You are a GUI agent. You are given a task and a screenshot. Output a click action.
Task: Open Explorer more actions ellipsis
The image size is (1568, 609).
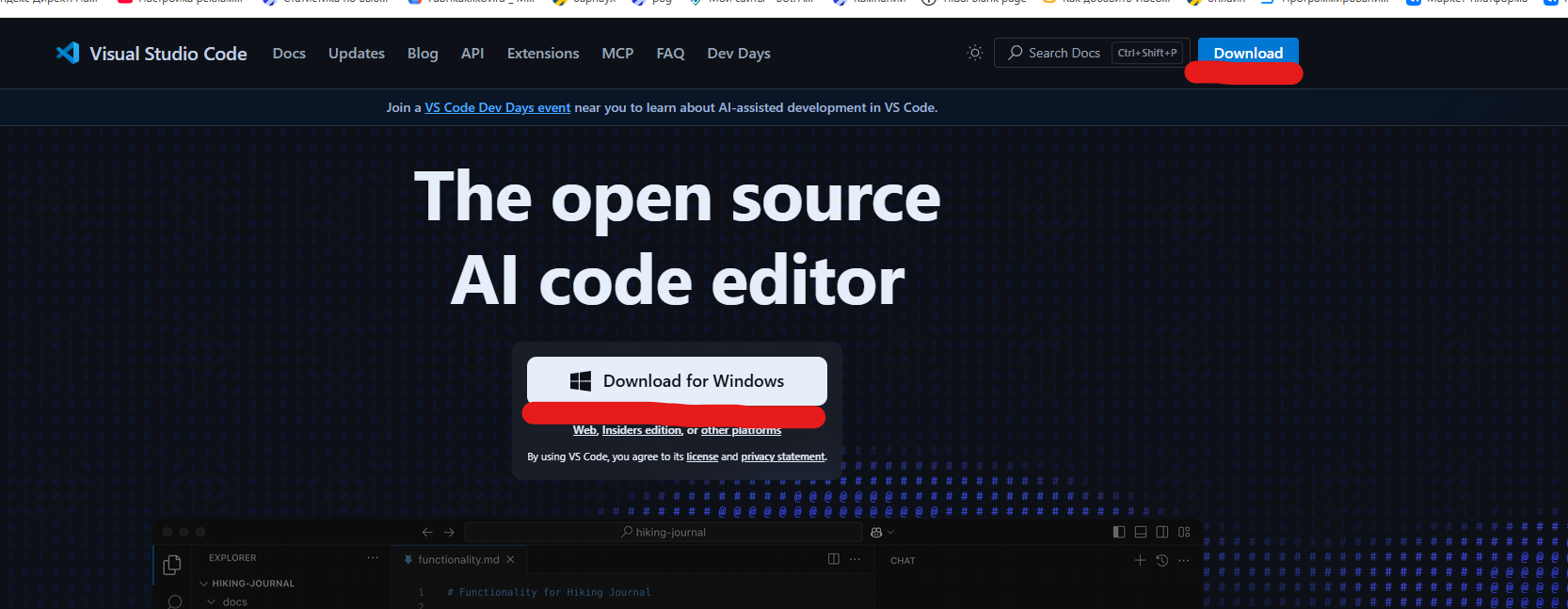coord(373,558)
